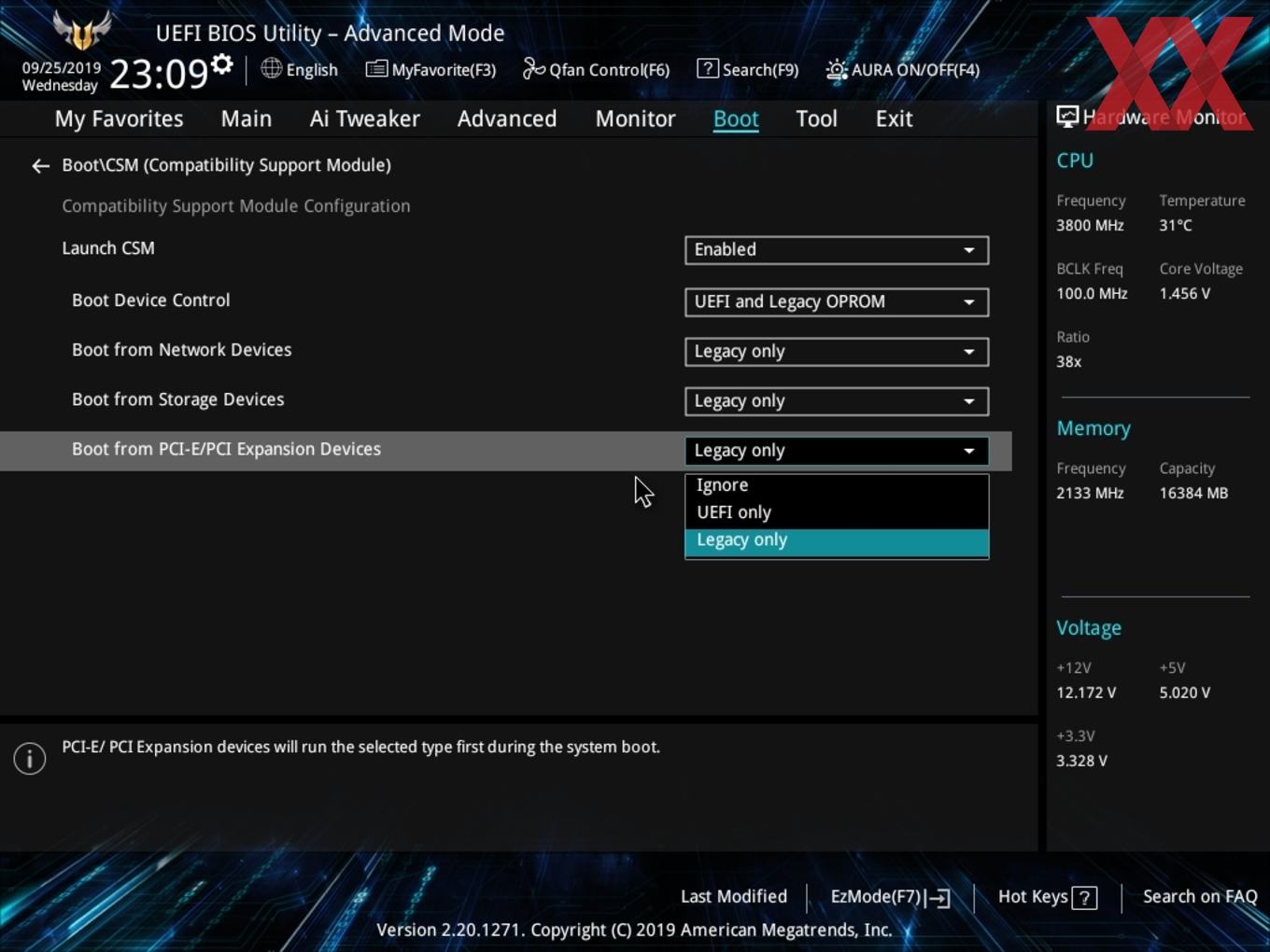Click the Boot\CSM breadcrumb title
1270x952 pixels.
tap(226, 165)
